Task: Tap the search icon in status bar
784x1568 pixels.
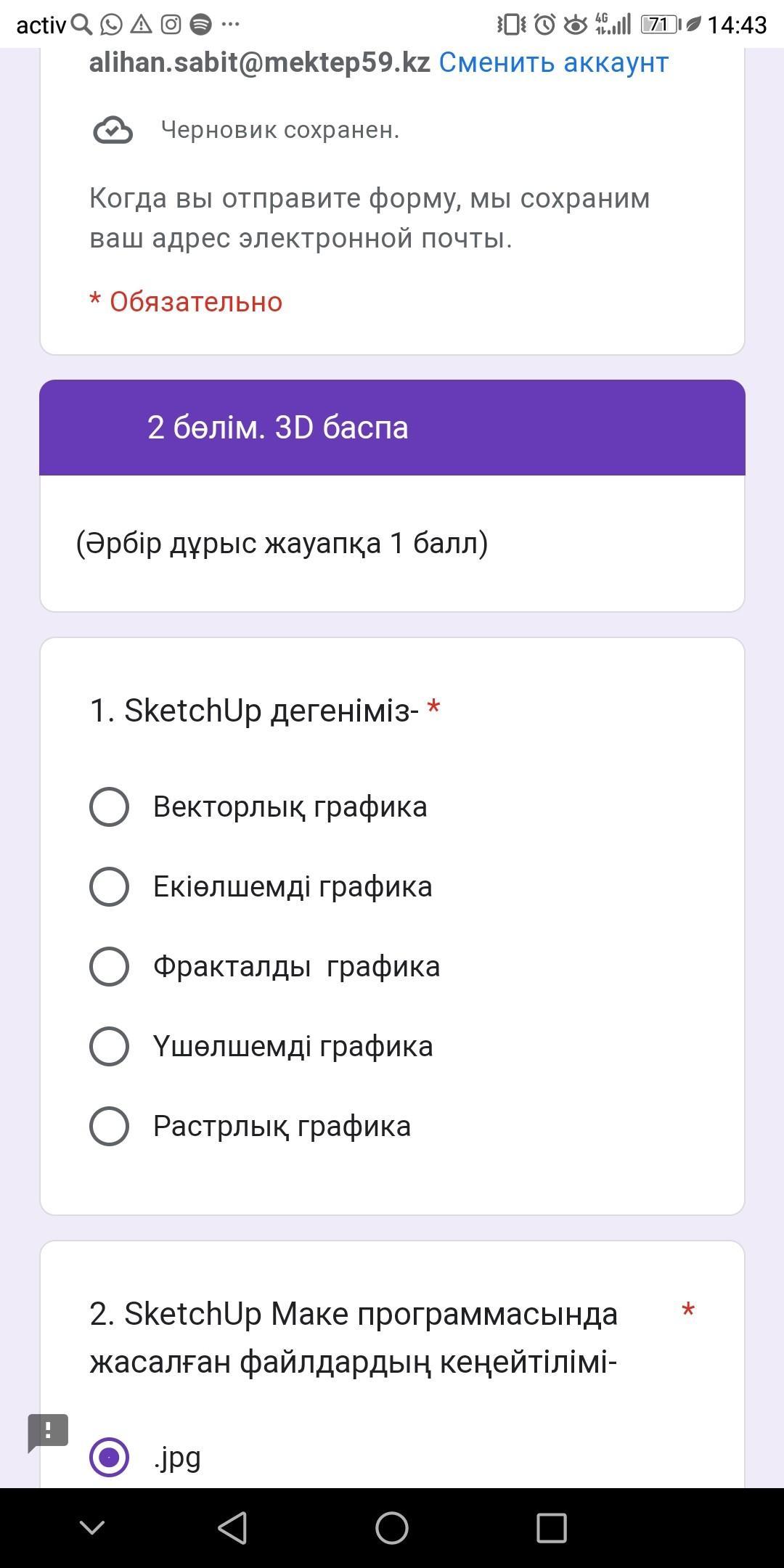Action: click(x=82, y=25)
